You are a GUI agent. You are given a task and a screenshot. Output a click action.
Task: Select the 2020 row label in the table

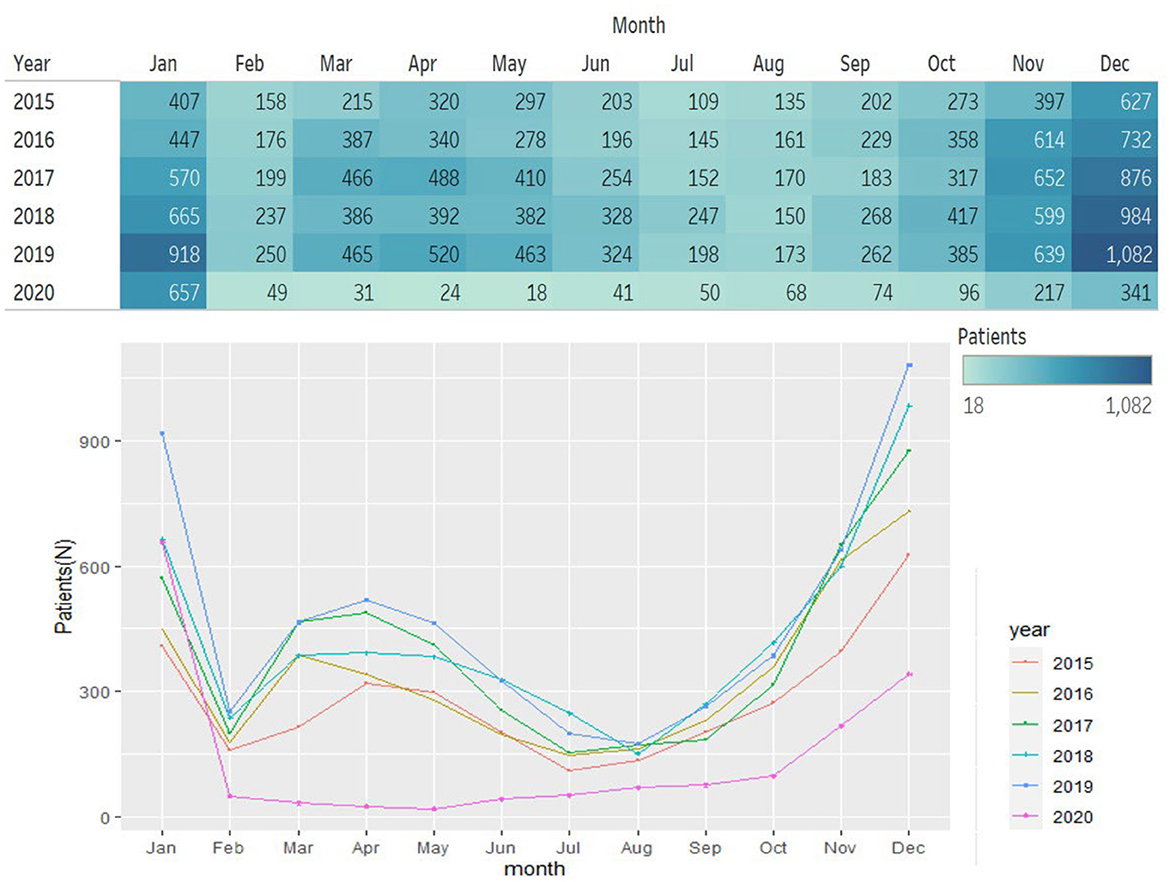point(34,292)
